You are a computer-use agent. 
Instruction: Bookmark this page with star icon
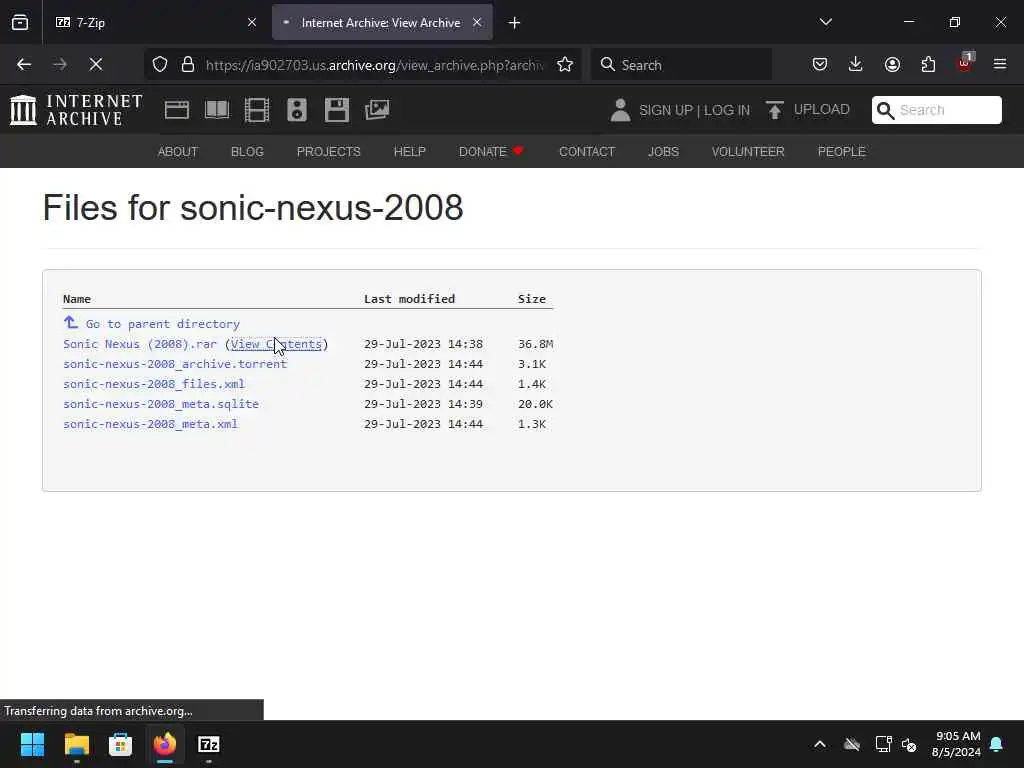(565, 64)
